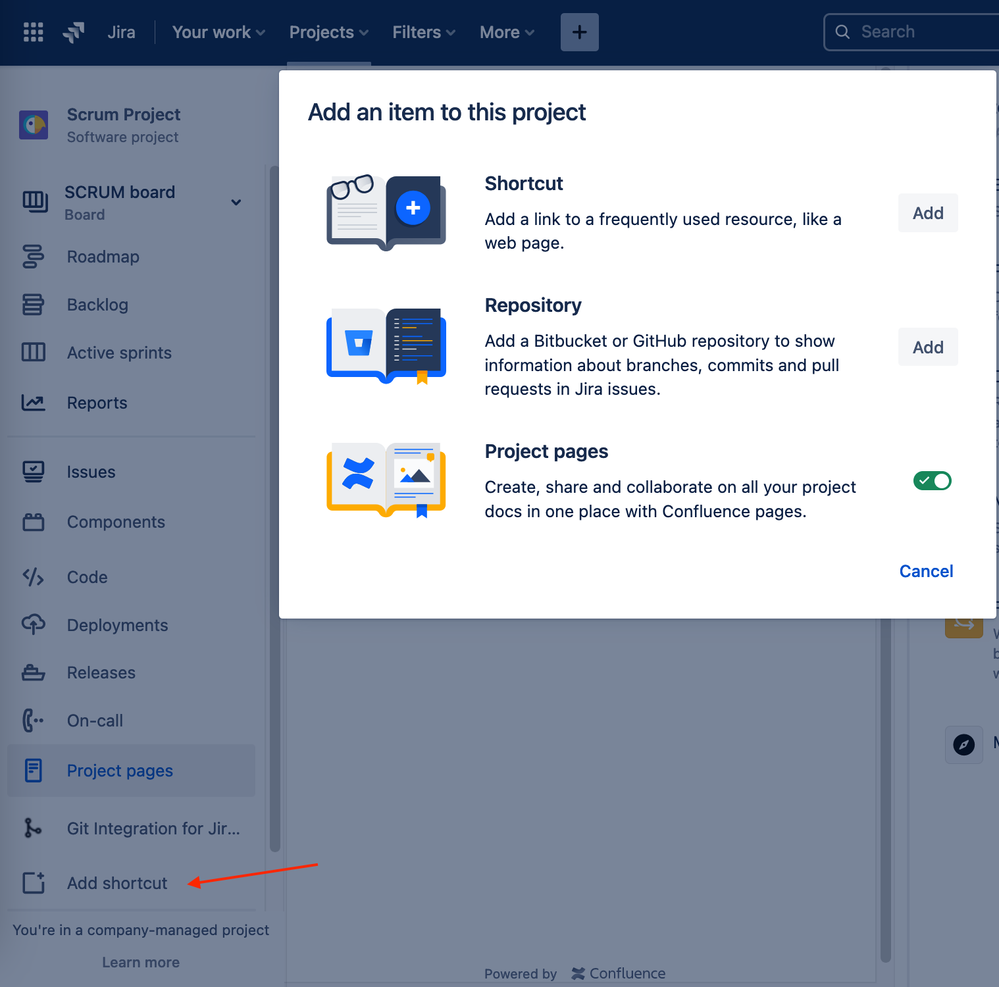Add a Shortcut item
The width and height of the screenshot is (999, 987).
928,213
